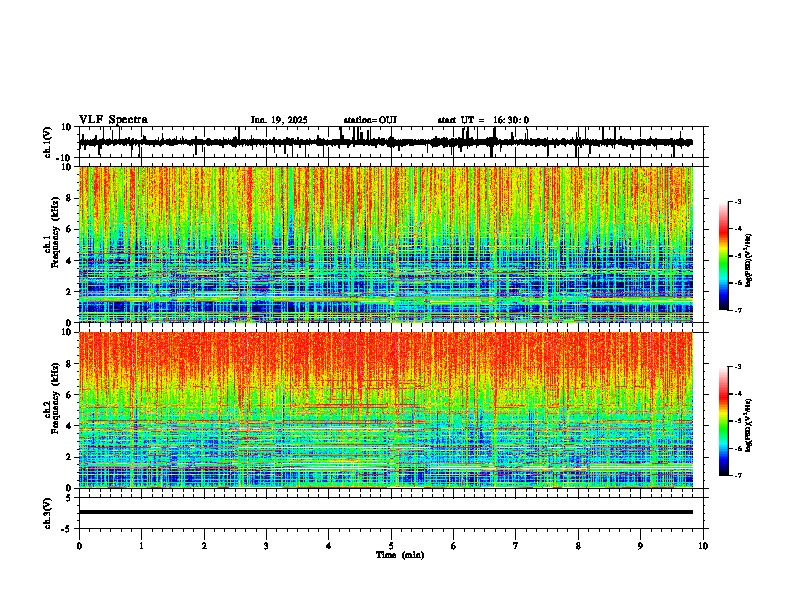Click the "0" tick on the time axis
Viewport: 792px width, 612px height.
tap(79, 546)
